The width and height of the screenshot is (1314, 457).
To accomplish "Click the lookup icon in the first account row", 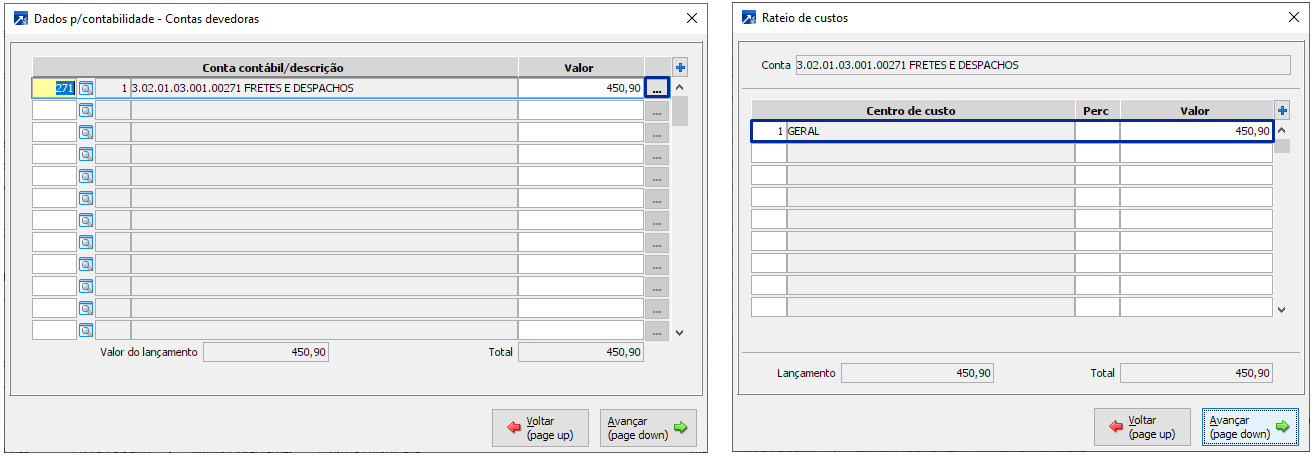I will tap(86, 88).
